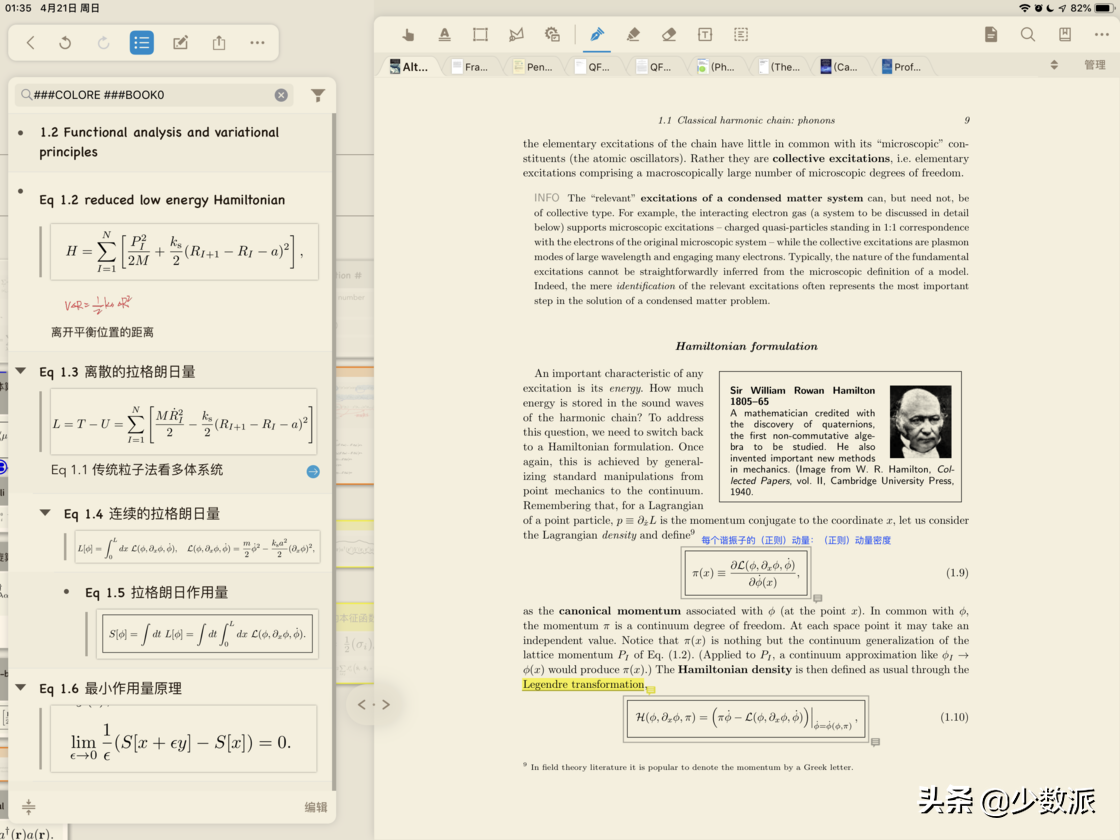
Task: Switch to the Fra... document tab
Action: 471,66
